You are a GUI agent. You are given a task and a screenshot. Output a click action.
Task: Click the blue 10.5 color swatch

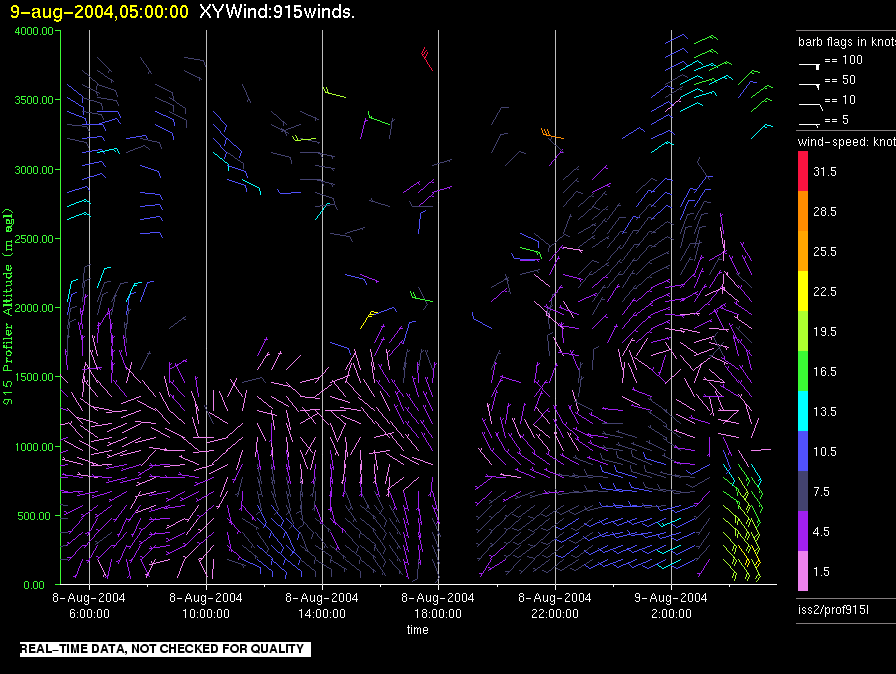pos(803,451)
